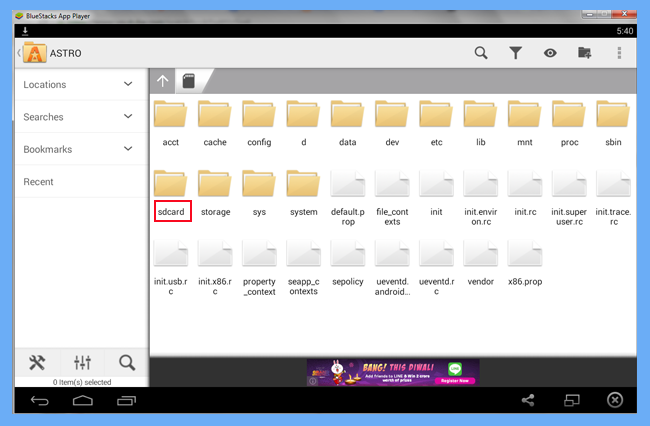Open the proc folder
The width and height of the screenshot is (650, 426).
point(569,123)
